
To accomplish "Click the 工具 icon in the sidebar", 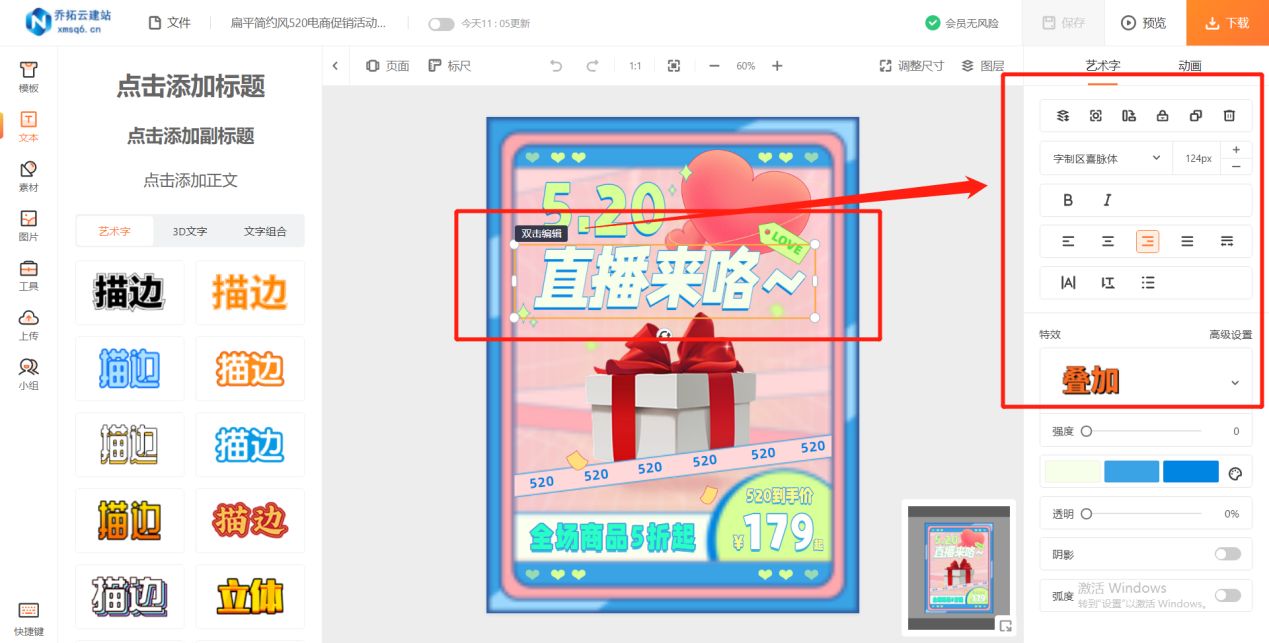I will pyautogui.click(x=28, y=275).
